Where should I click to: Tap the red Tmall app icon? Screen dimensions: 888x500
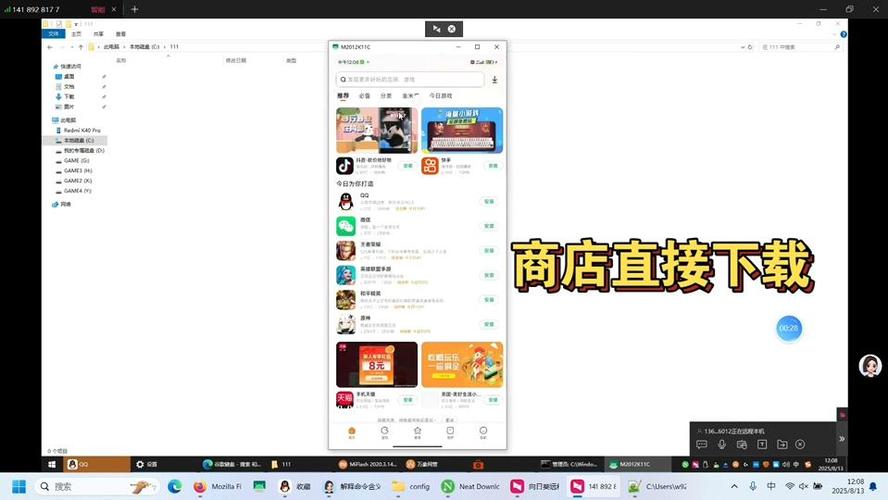(345, 400)
